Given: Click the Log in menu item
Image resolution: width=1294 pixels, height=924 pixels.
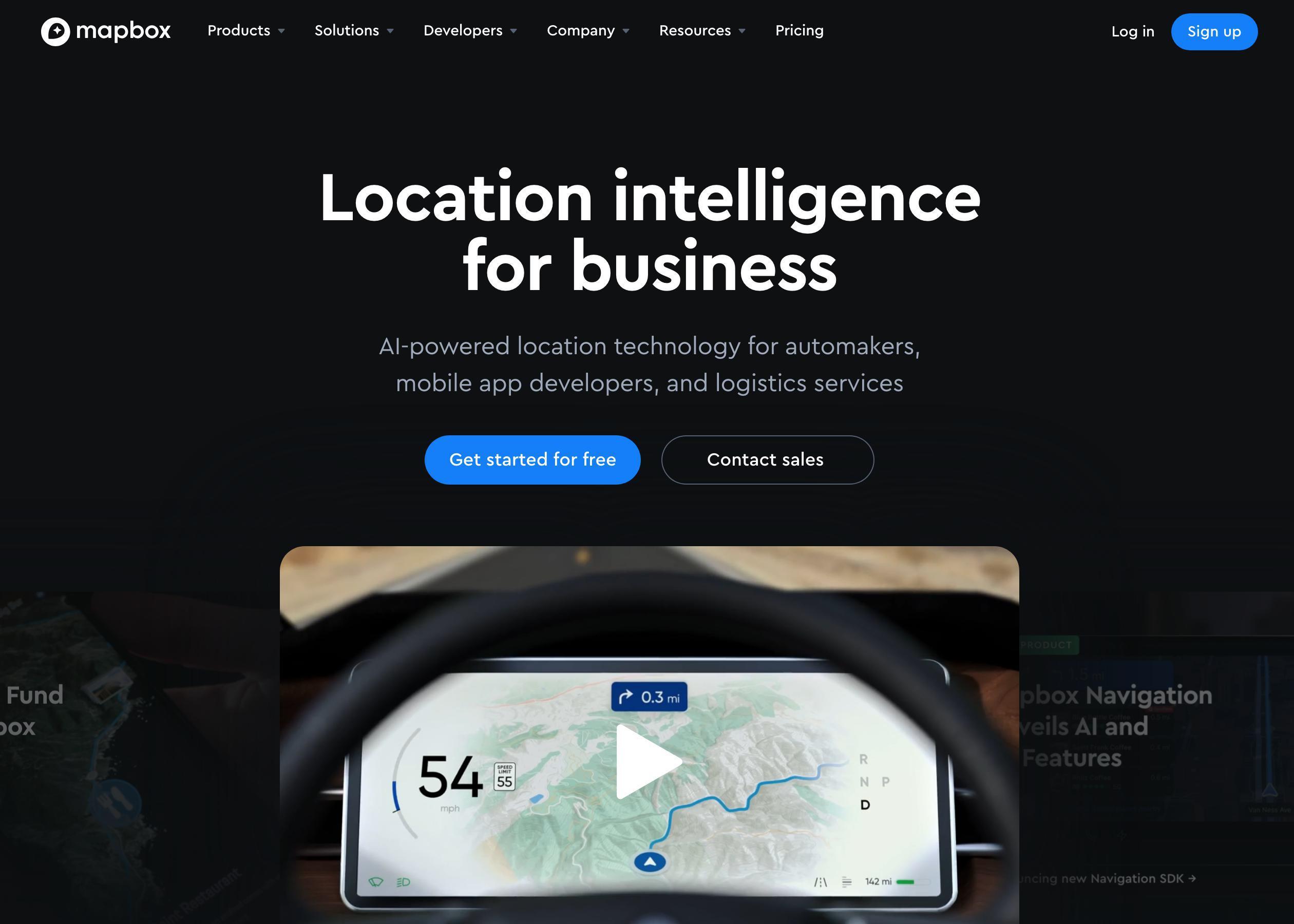Looking at the screenshot, I should pyautogui.click(x=1133, y=31).
